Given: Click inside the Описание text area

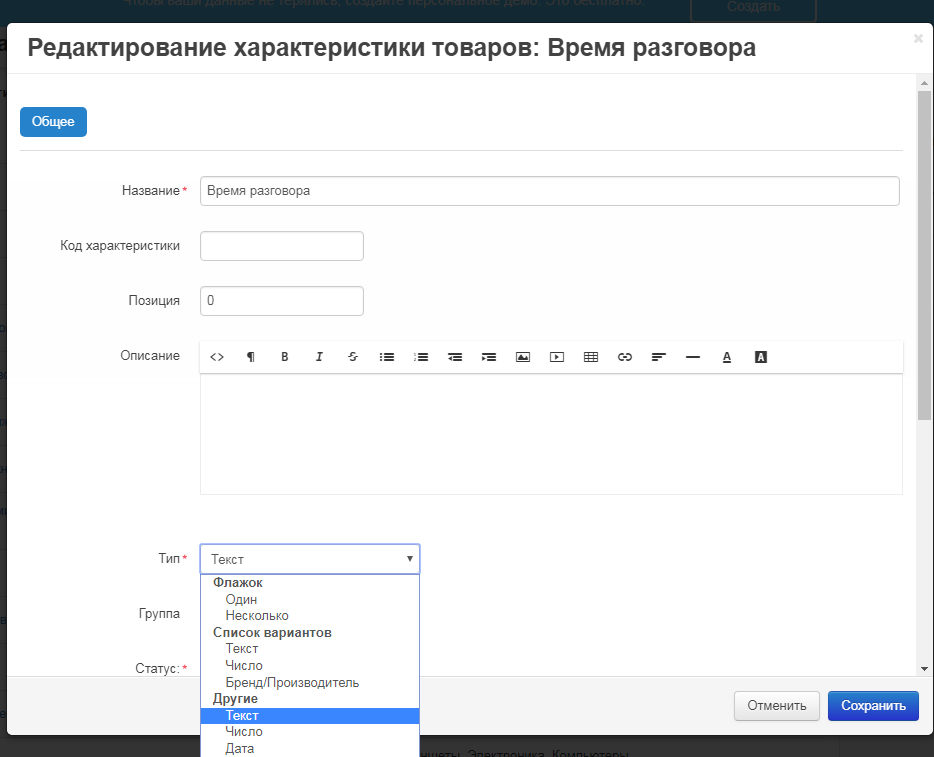Looking at the screenshot, I should click(551, 434).
